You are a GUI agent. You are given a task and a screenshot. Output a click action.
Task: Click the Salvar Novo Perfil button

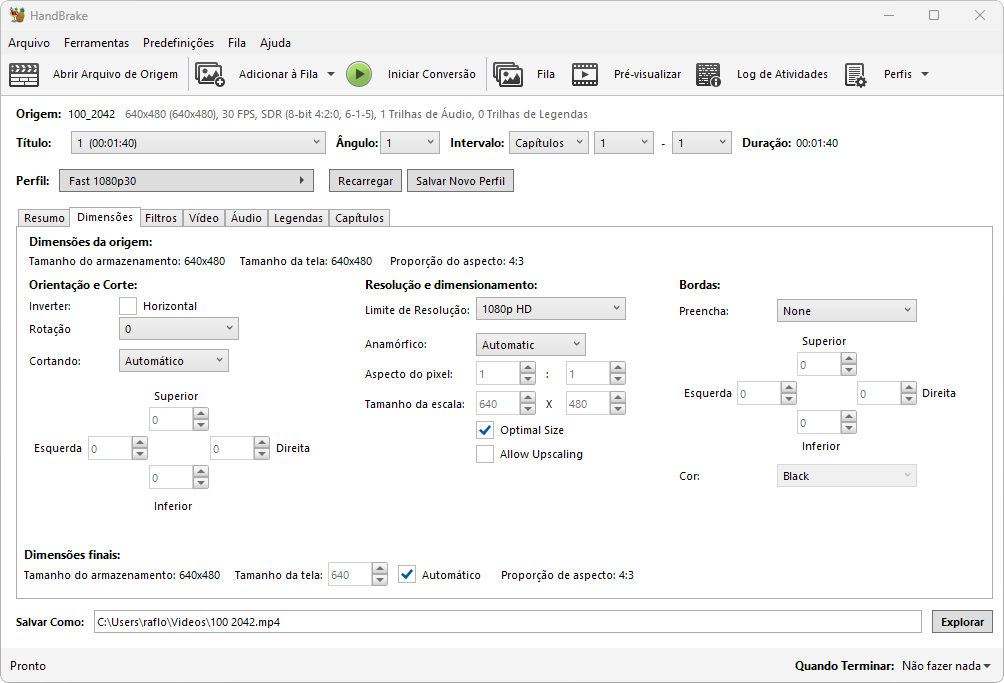460,181
